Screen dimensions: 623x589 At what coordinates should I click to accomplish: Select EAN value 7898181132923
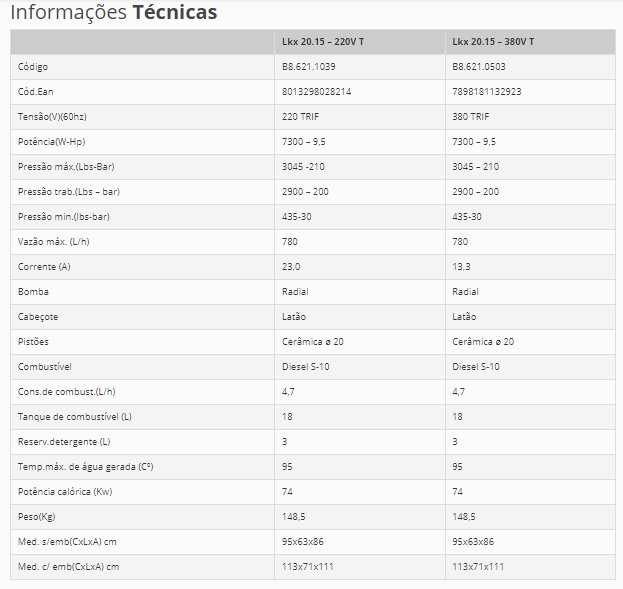(486, 91)
